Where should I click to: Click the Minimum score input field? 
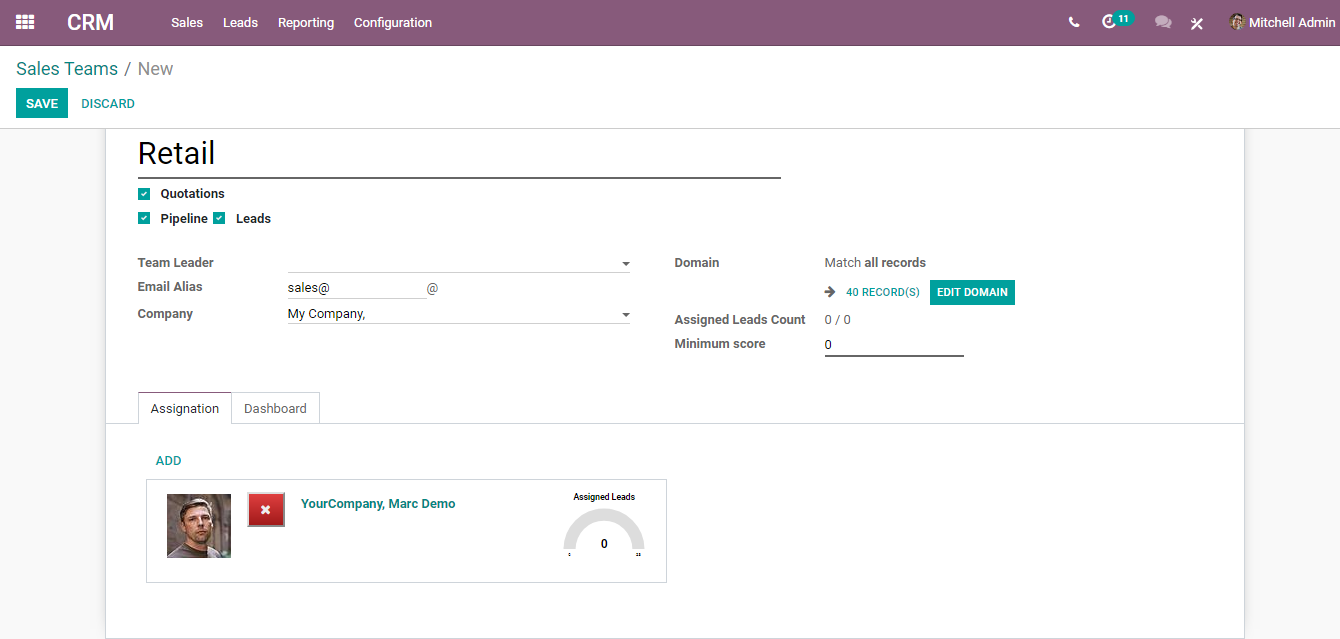tap(894, 345)
